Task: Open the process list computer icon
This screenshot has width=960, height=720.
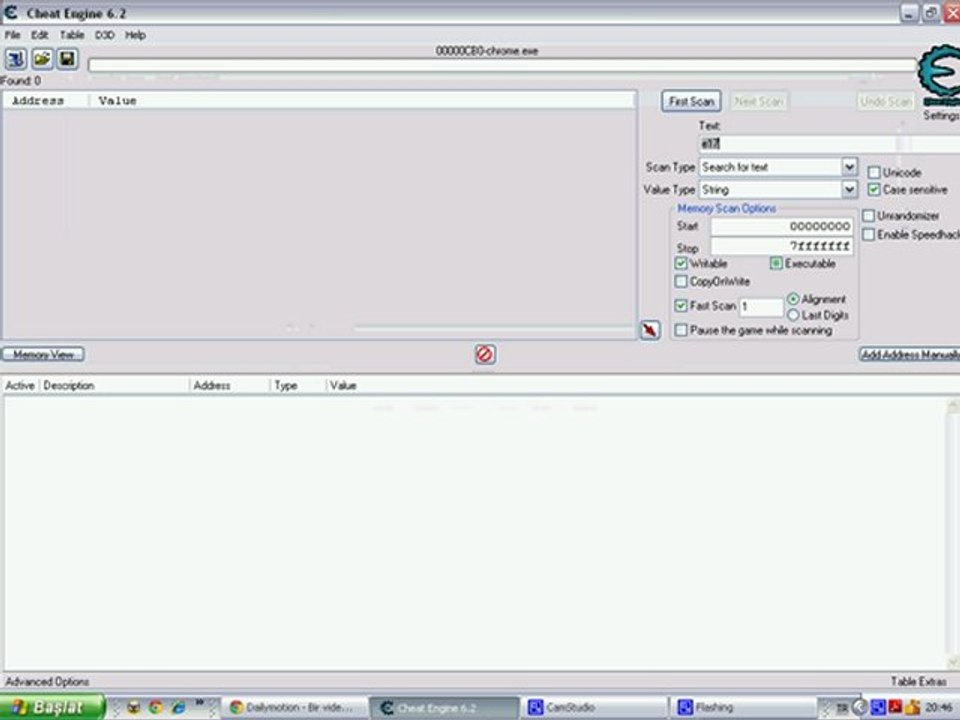Action: coord(16,59)
